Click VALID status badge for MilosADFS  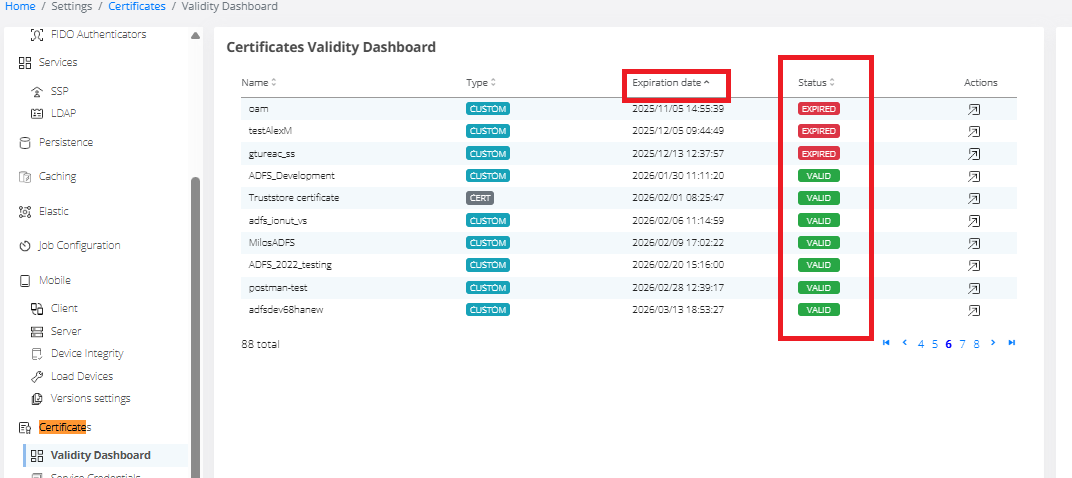pos(818,243)
